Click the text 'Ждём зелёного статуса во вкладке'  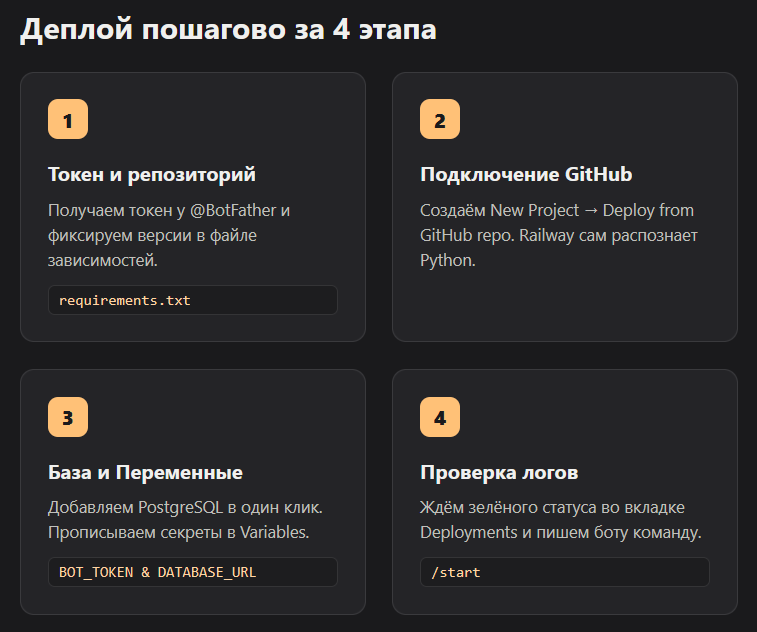coord(552,508)
